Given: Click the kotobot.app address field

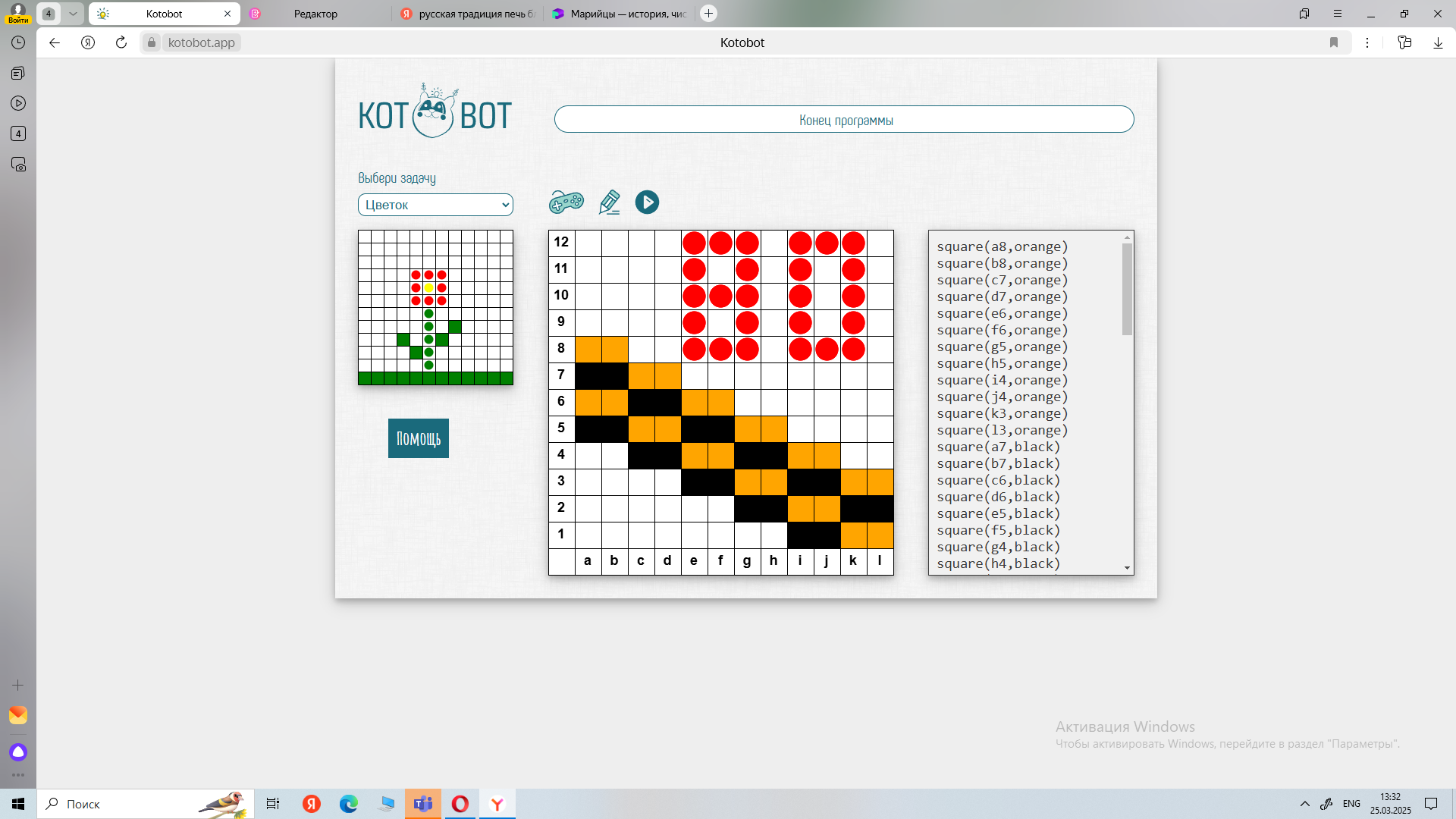Looking at the screenshot, I should click(201, 42).
